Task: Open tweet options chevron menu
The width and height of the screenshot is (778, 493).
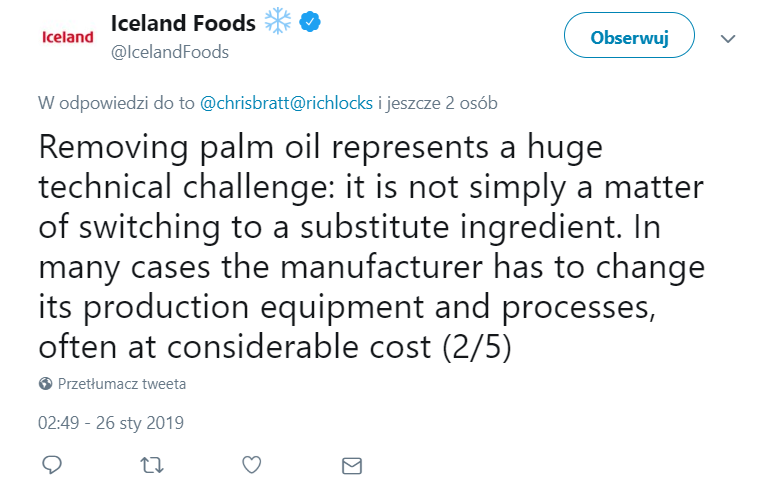Action: (x=728, y=39)
